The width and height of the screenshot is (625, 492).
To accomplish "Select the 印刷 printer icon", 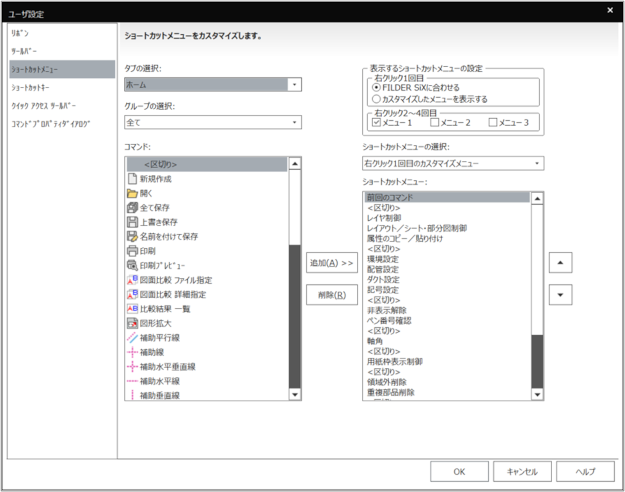I will click(131, 251).
